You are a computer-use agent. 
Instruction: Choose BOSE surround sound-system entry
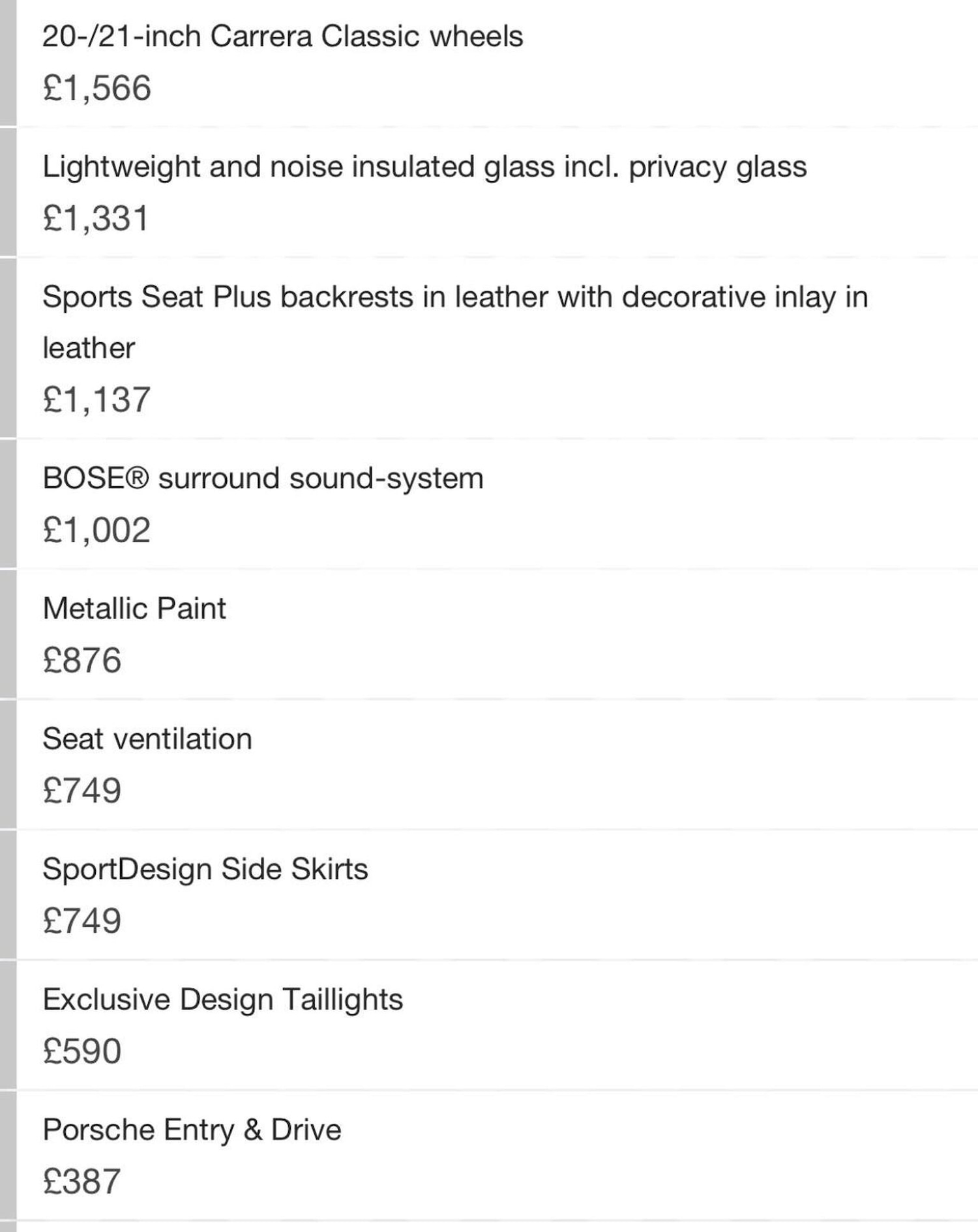(x=263, y=478)
